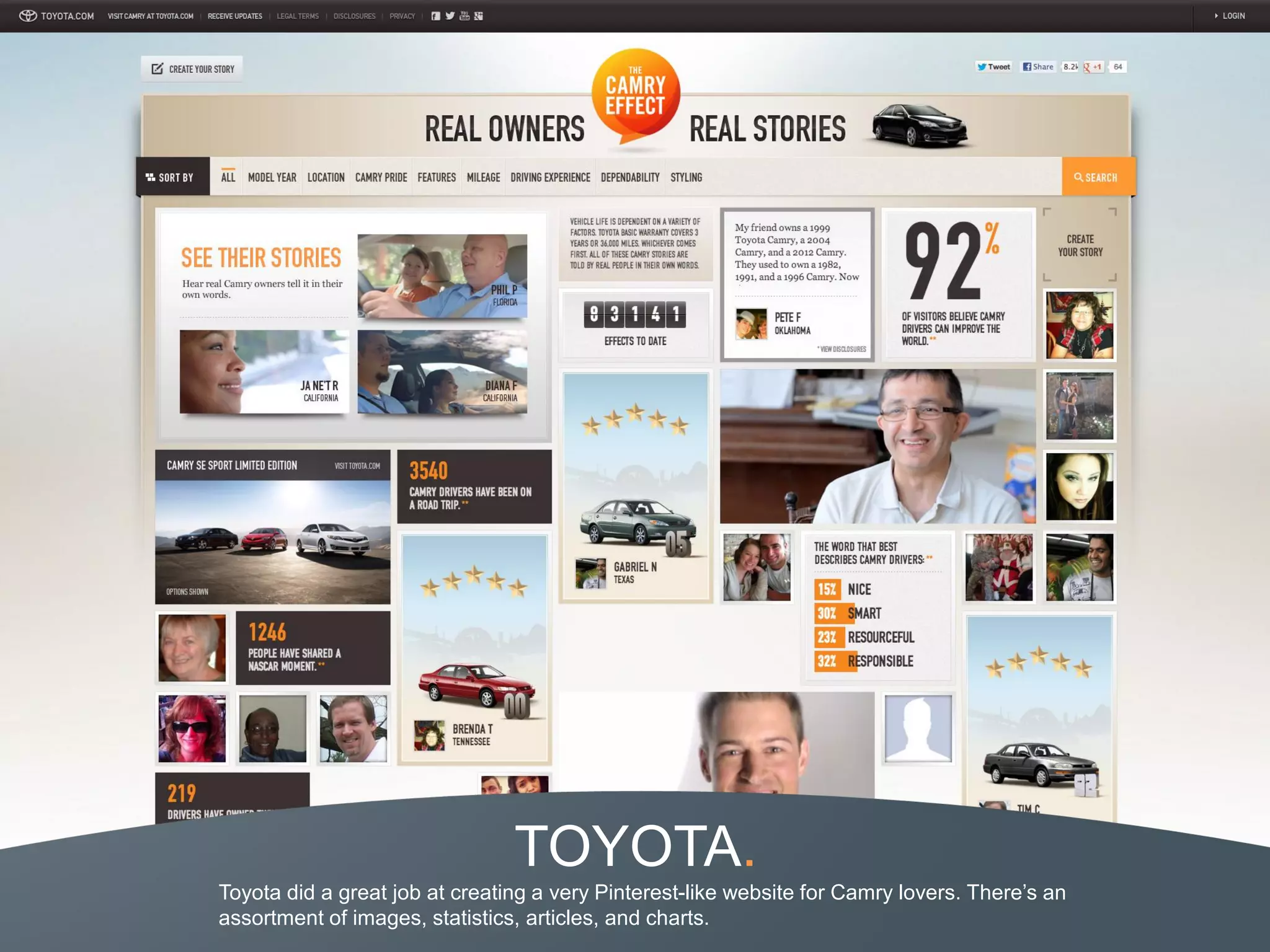The image size is (1270, 952).
Task: Open large photo of smiling man with glasses
Action: [877, 446]
